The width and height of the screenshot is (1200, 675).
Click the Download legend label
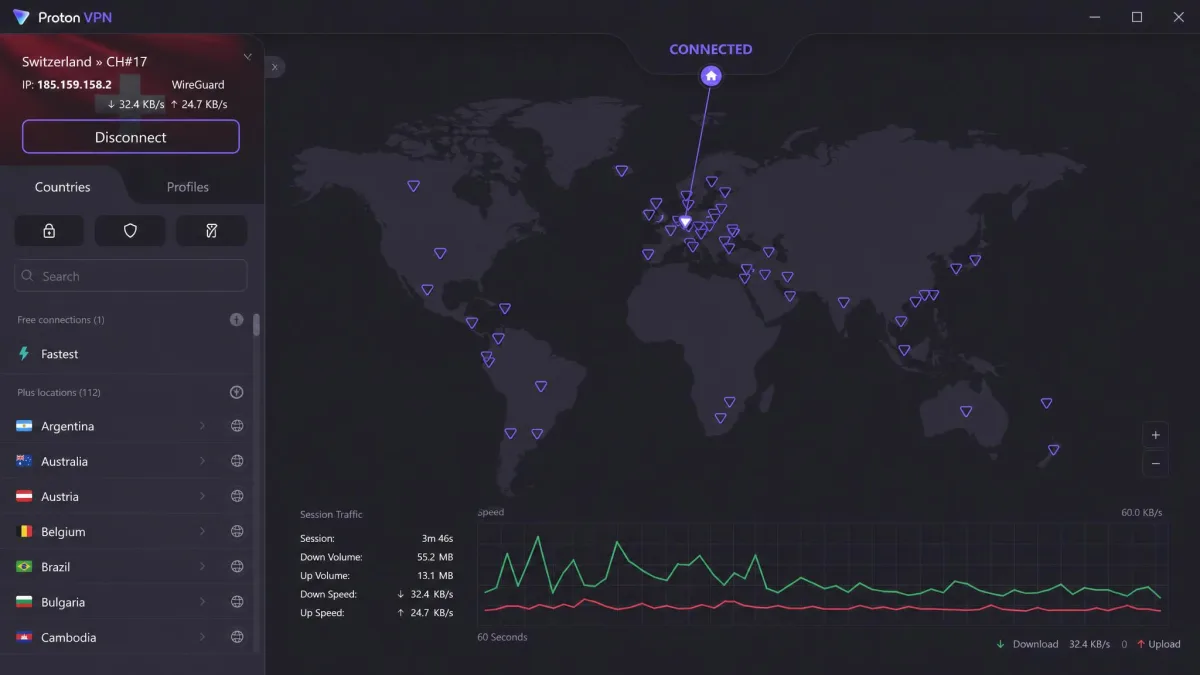pyautogui.click(x=1035, y=644)
